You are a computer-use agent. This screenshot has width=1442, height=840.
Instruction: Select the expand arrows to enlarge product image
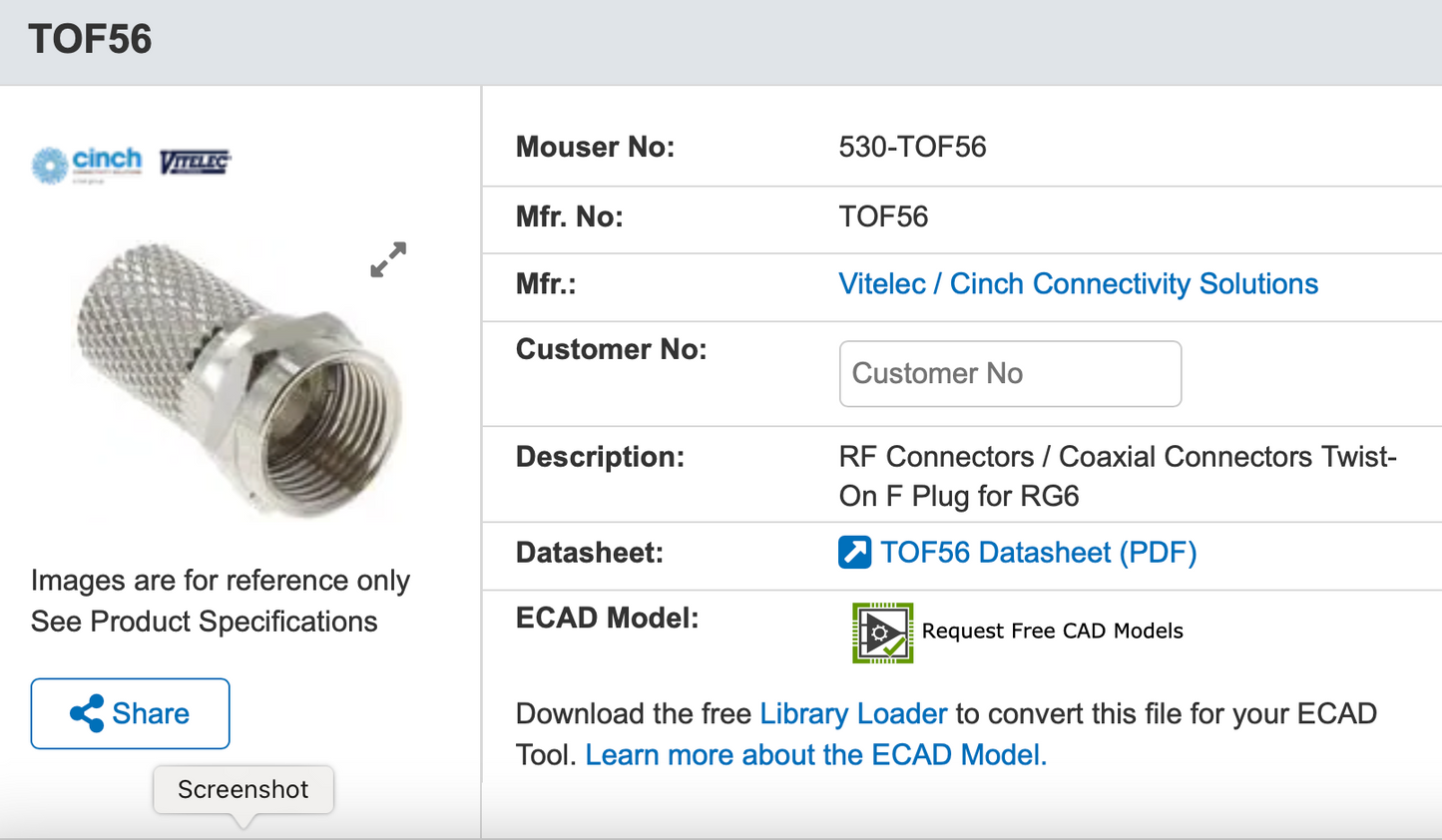tap(387, 260)
